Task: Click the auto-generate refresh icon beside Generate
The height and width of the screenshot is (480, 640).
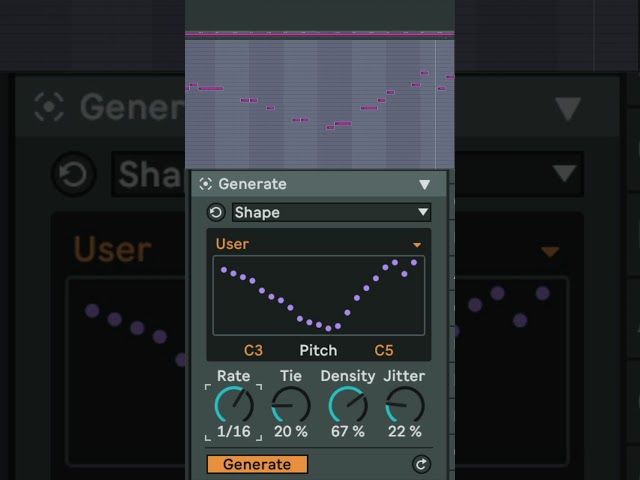Action: [x=421, y=464]
